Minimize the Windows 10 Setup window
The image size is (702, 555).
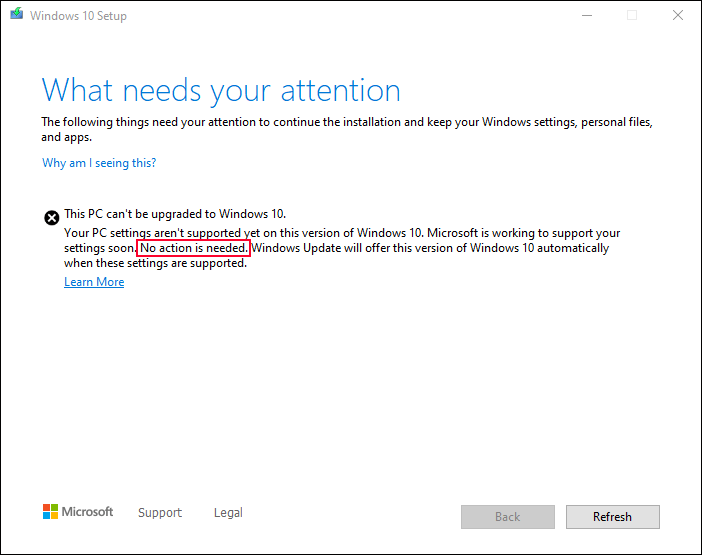click(x=587, y=15)
